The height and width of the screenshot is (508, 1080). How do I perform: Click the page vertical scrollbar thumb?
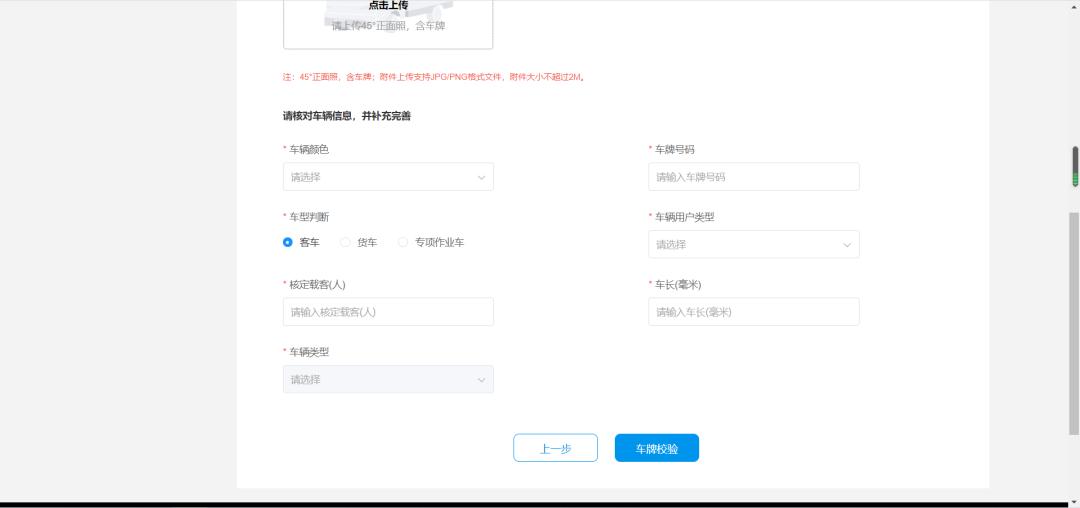coord(1074,324)
